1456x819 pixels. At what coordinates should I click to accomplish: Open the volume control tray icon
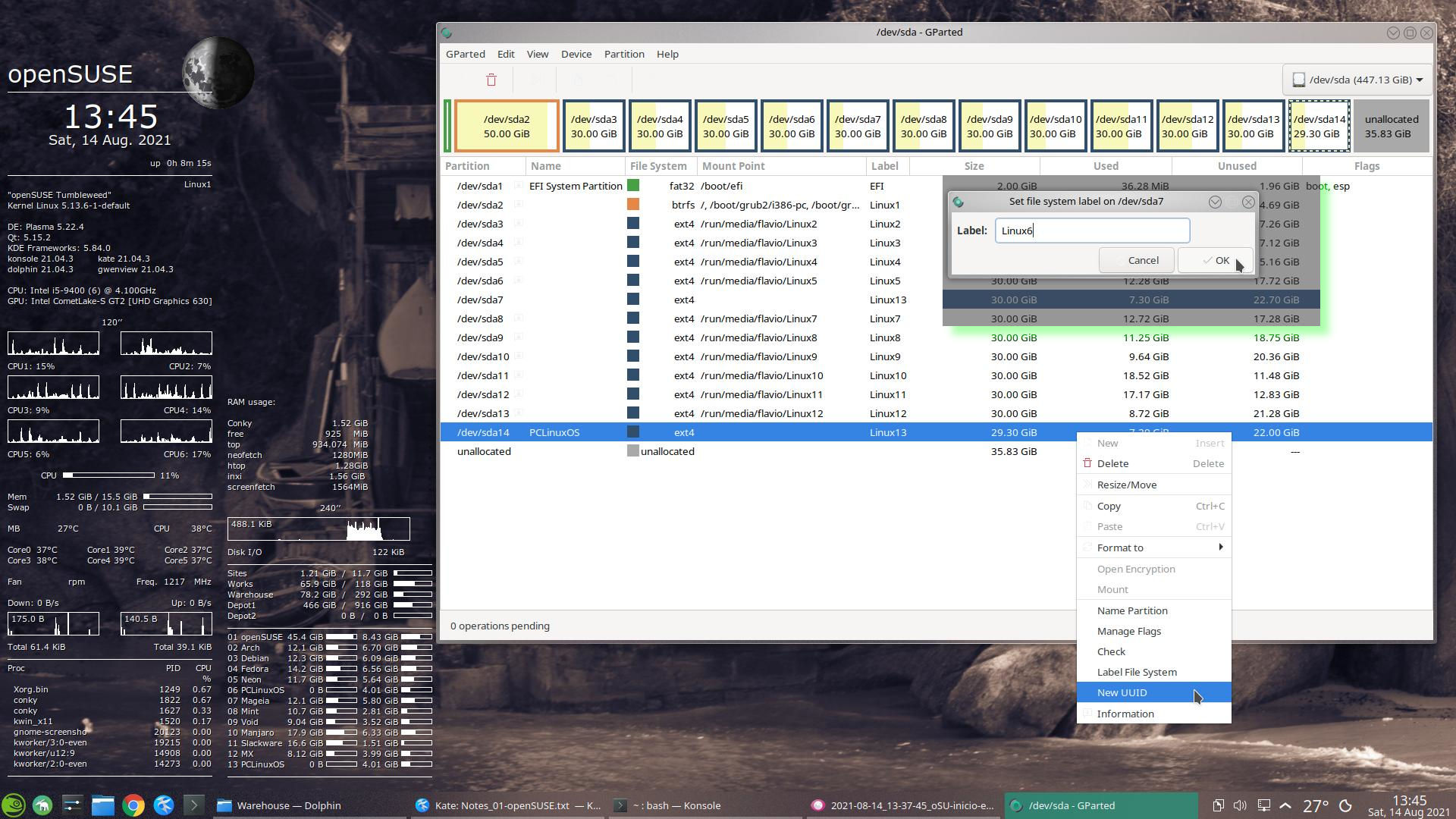pyautogui.click(x=1241, y=805)
